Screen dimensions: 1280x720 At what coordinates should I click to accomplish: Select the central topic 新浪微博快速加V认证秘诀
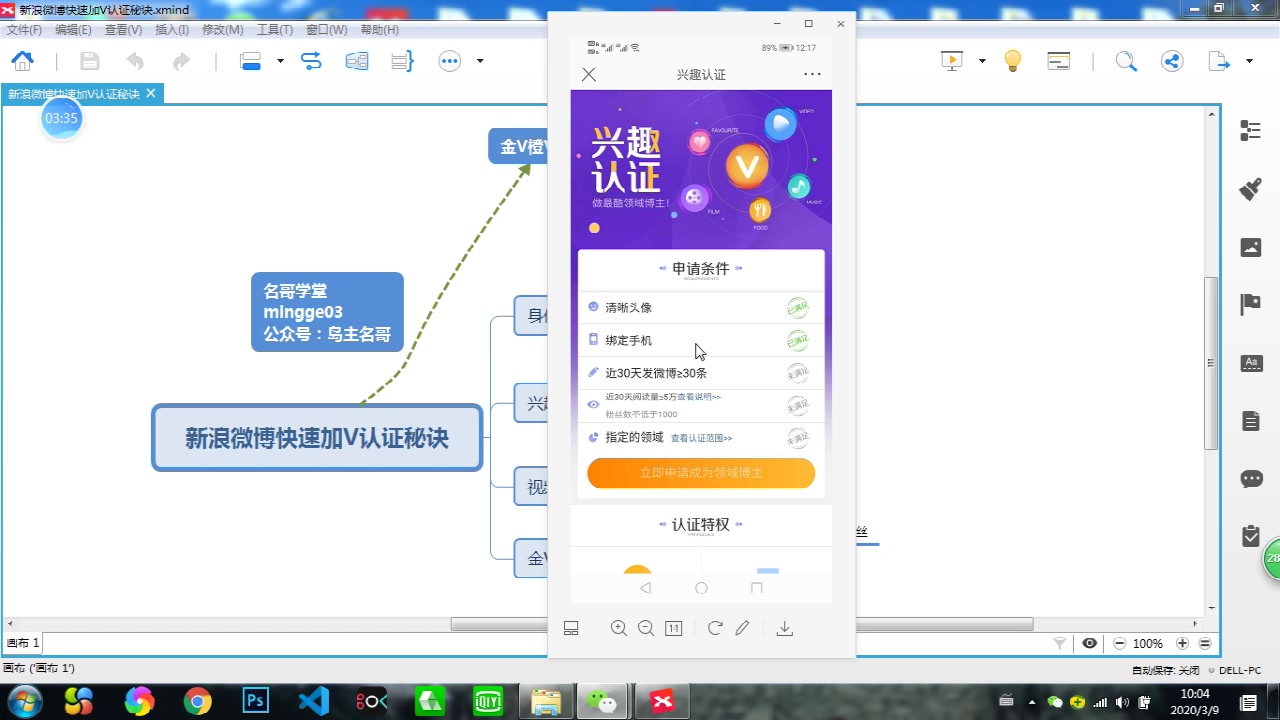click(317, 438)
